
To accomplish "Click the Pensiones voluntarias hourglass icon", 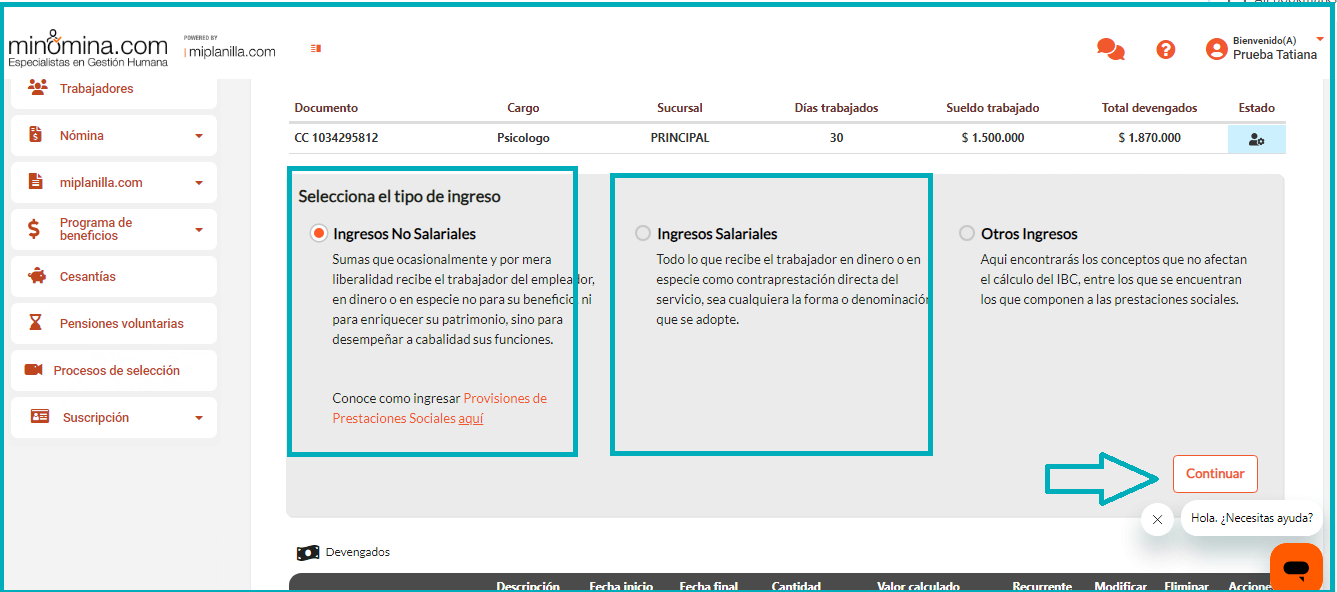I will coord(36,323).
